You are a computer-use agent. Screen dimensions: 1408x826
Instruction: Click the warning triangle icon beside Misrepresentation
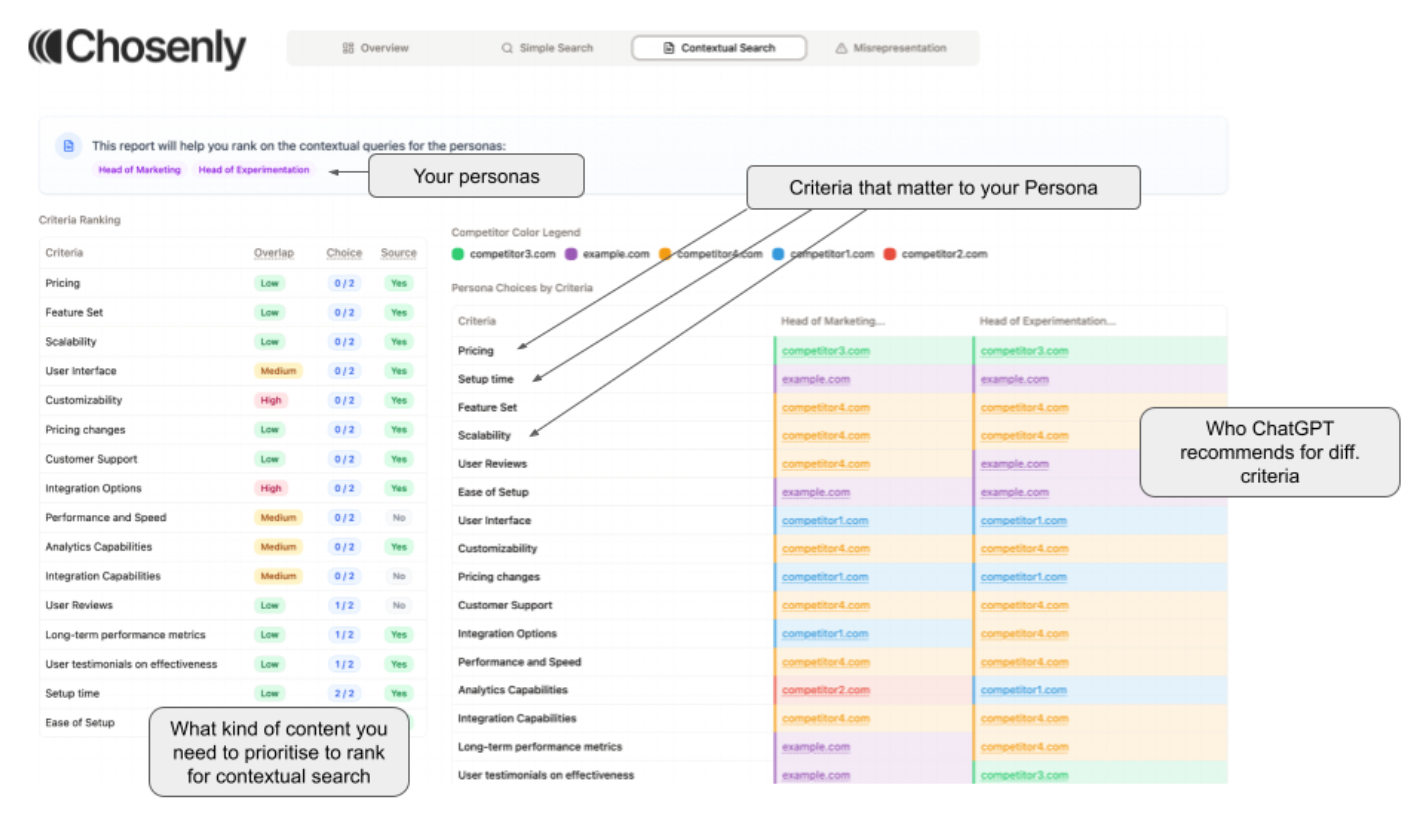[841, 48]
